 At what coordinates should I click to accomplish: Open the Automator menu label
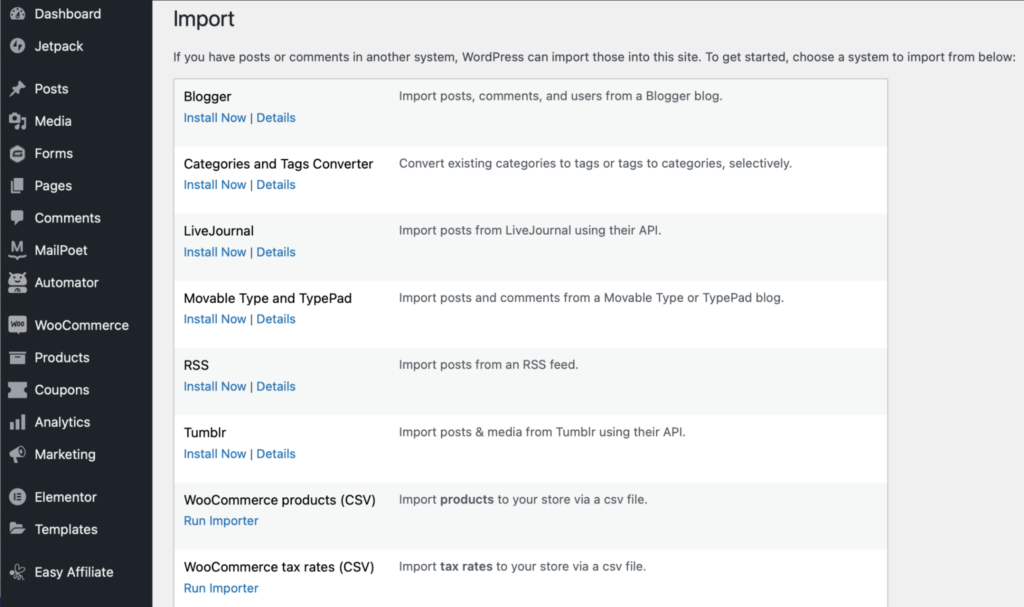pos(67,282)
